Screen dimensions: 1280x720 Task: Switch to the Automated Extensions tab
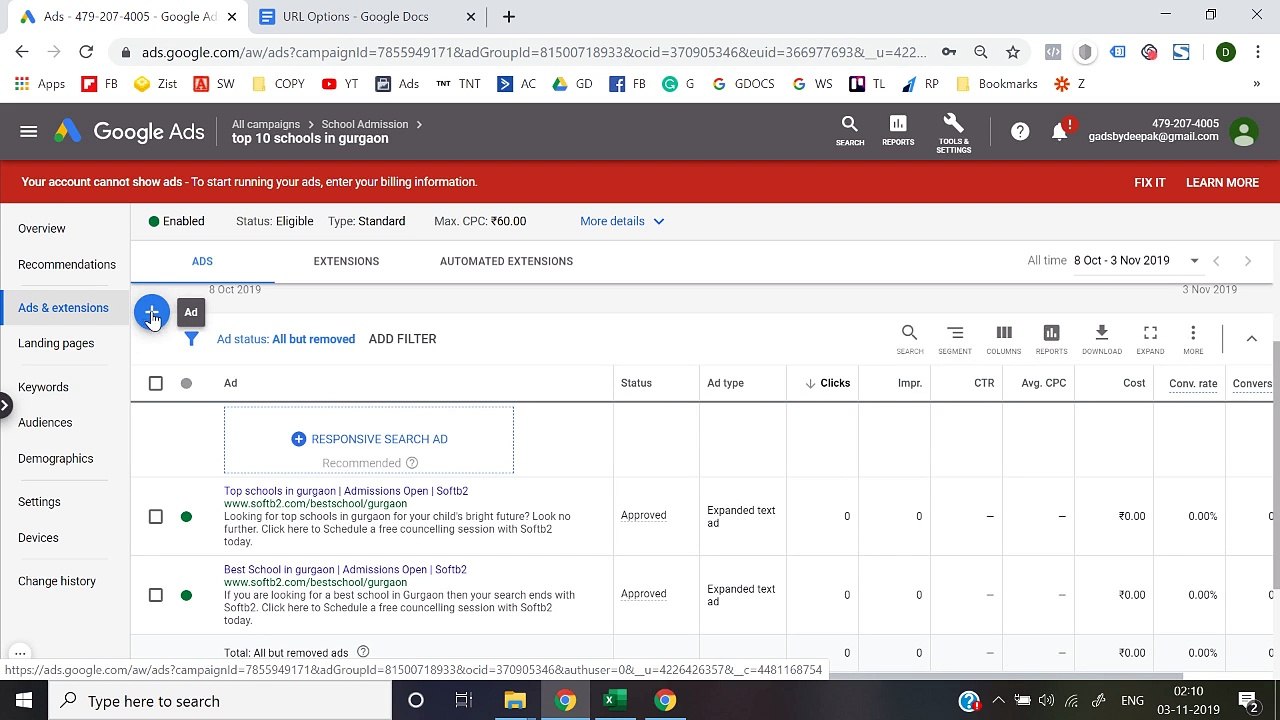click(x=506, y=261)
